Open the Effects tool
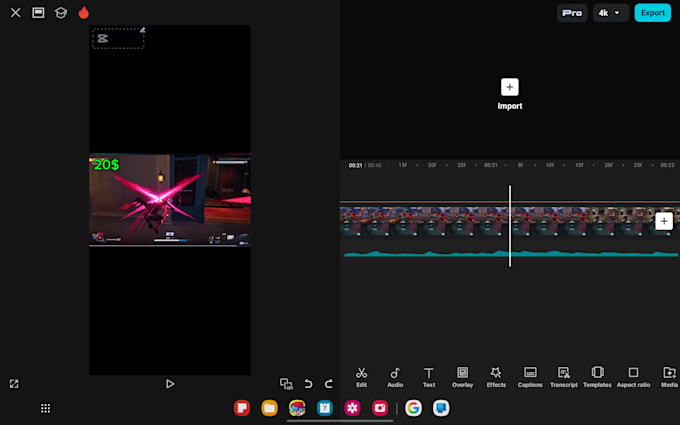Screen dimensions: 680x425 point(496,377)
